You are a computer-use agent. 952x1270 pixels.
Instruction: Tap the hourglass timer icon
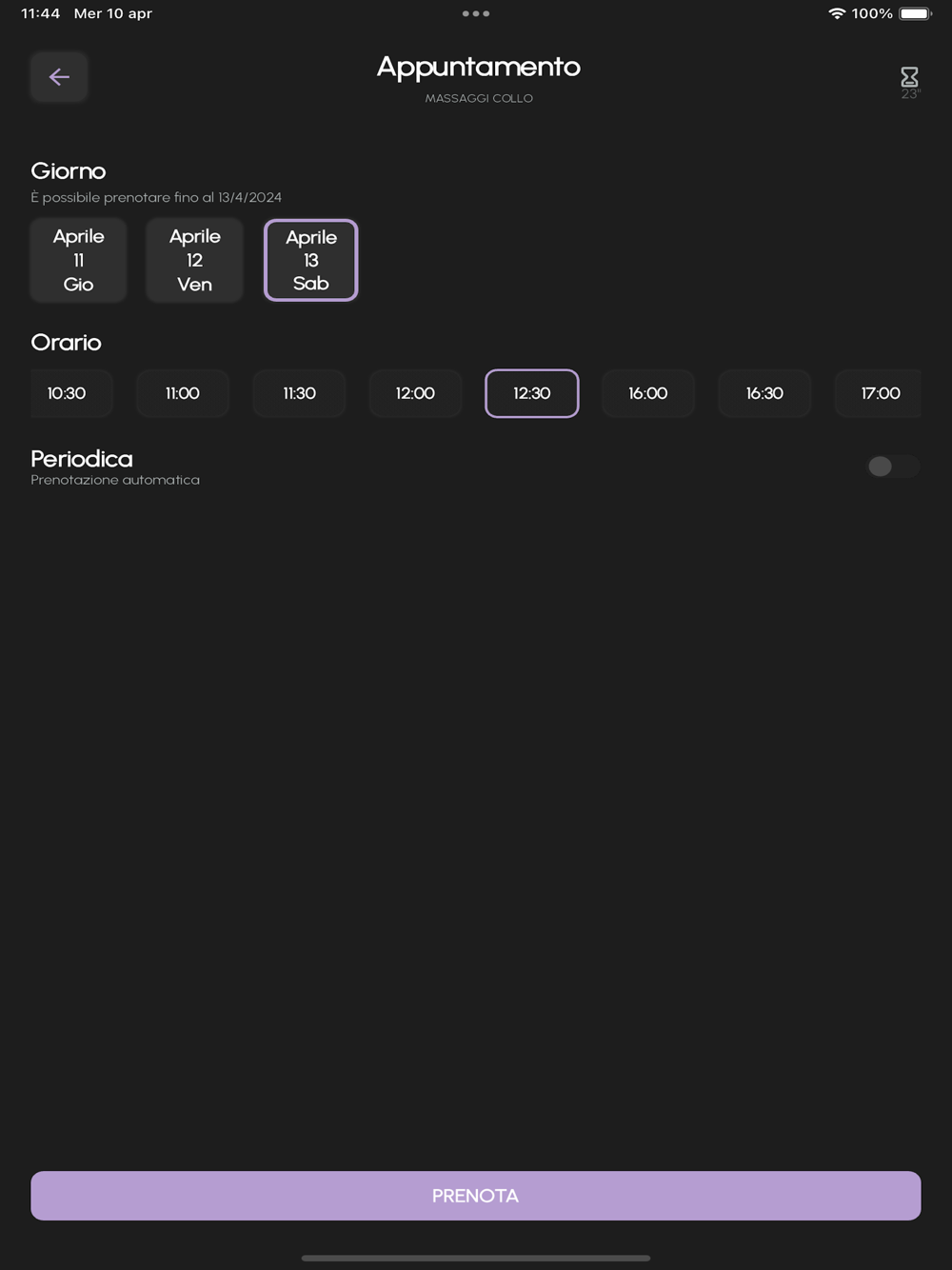click(909, 78)
